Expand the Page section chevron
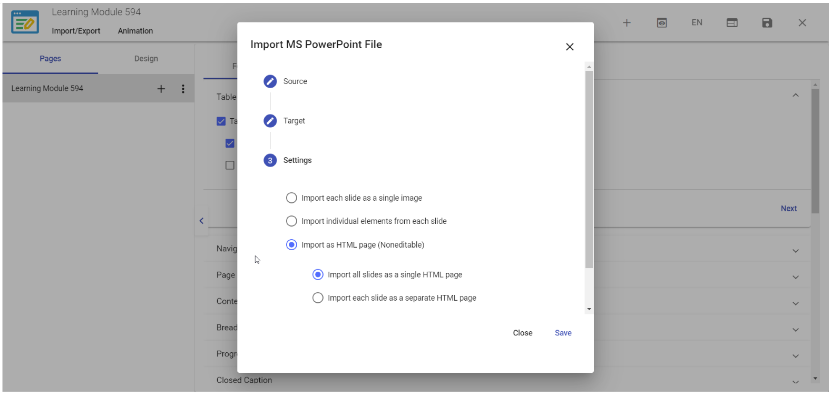 pyautogui.click(x=795, y=277)
